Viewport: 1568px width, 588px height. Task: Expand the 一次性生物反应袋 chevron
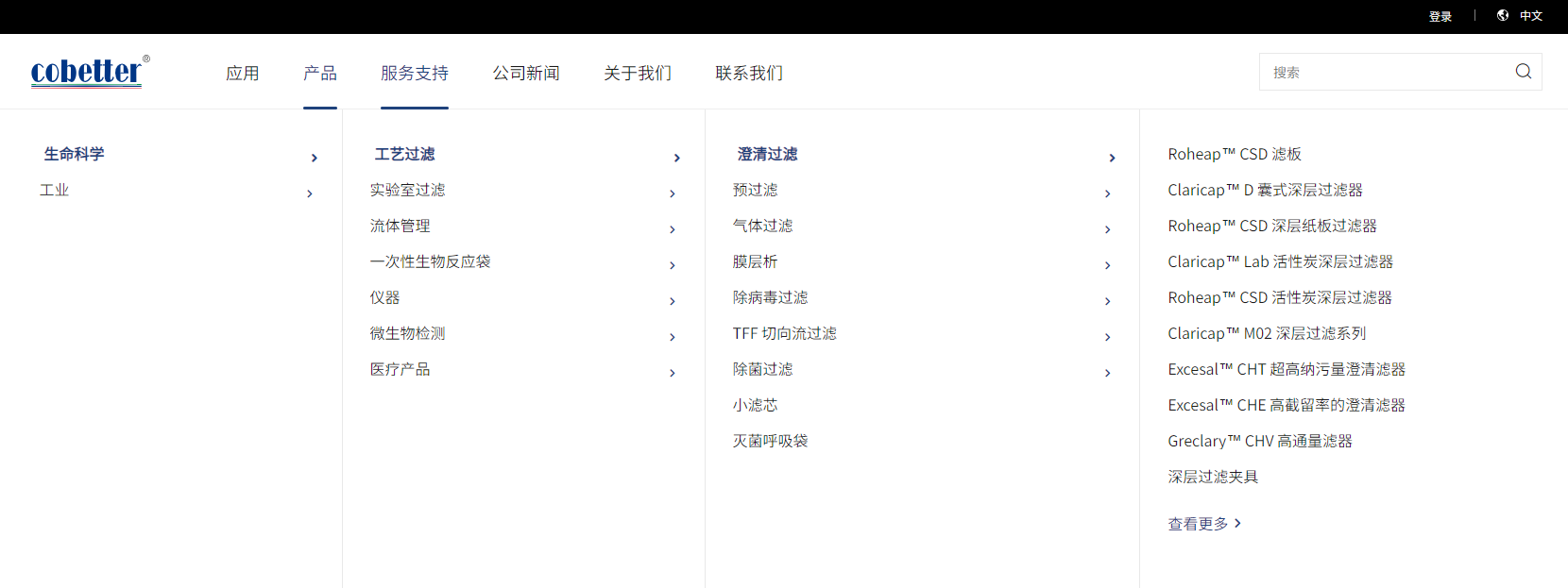pos(673,265)
